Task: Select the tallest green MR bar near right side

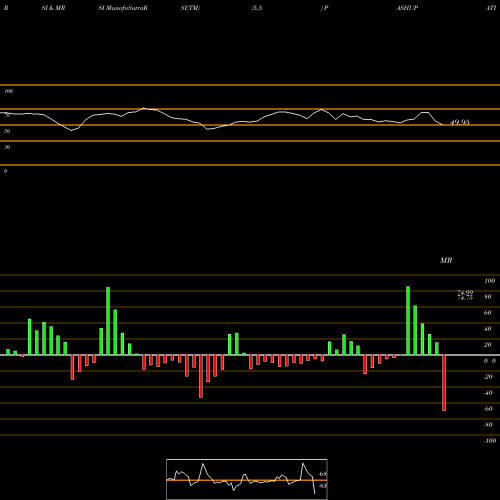Action: coord(408,321)
